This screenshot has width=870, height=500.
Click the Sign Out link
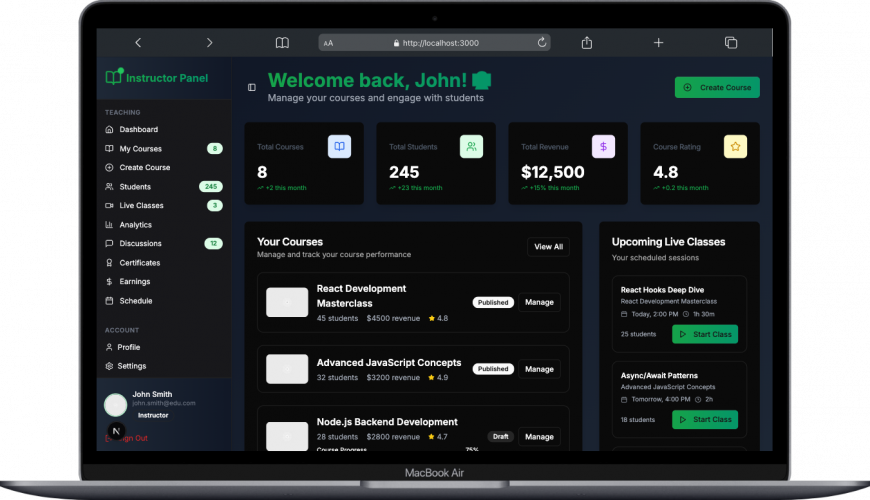[x=127, y=438]
